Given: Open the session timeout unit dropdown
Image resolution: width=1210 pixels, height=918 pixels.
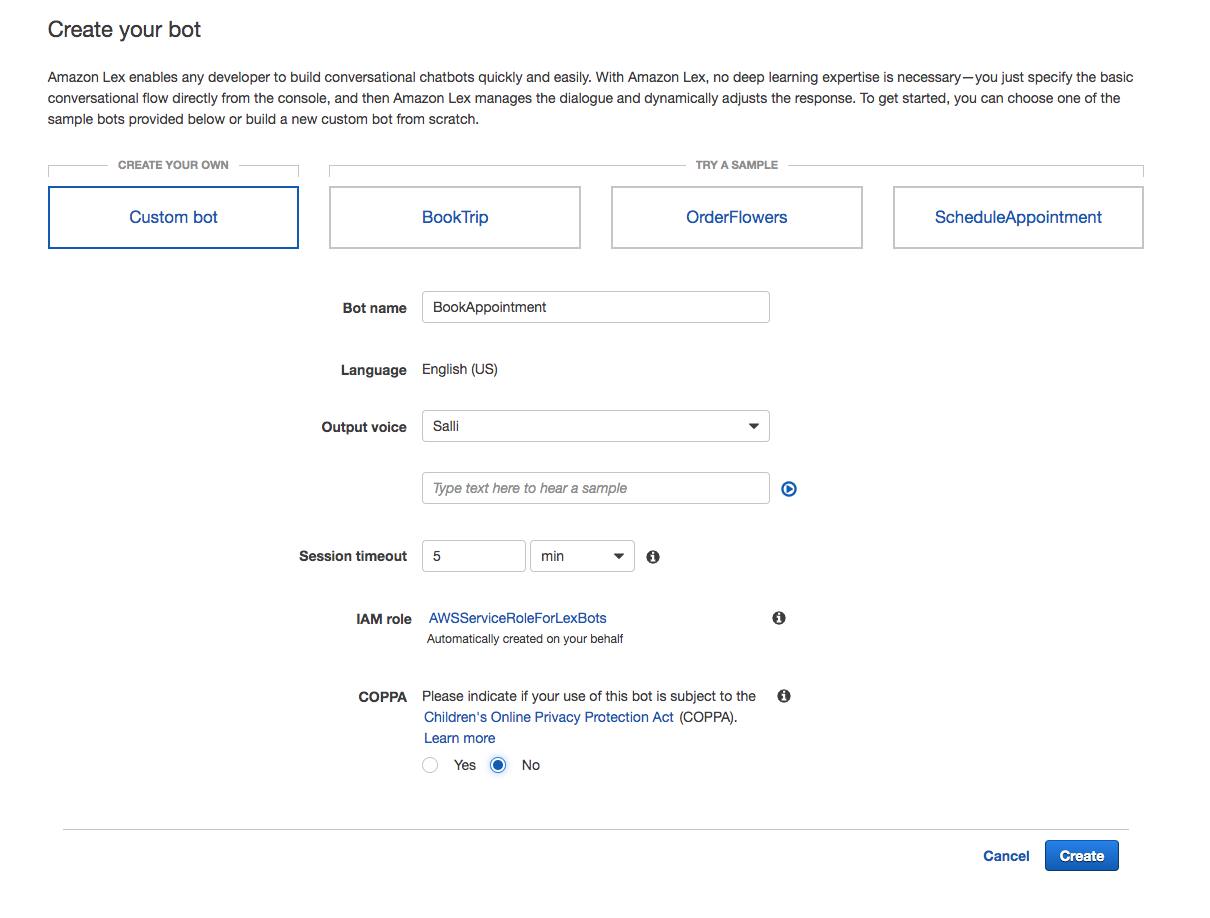Looking at the screenshot, I should (x=582, y=556).
